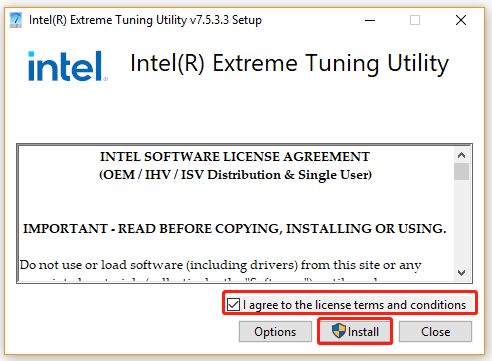
Task: Click the Intel Software License Agreement heading
Action: pos(235,157)
